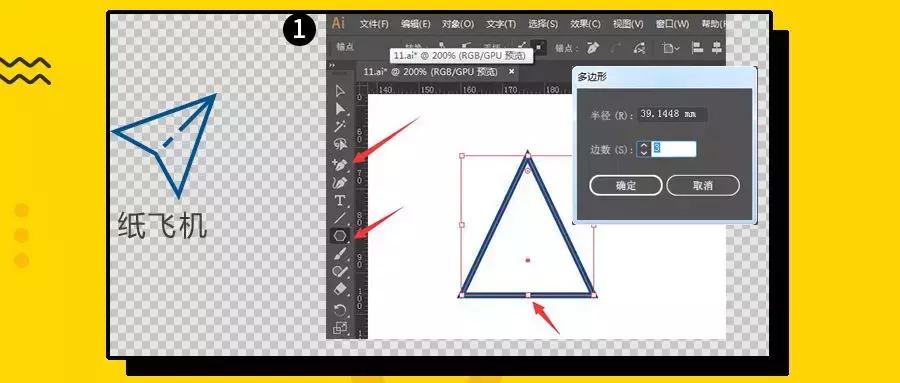Click 取消 in the polygon dialog
The width and height of the screenshot is (900, 383).
coord(703,185)
